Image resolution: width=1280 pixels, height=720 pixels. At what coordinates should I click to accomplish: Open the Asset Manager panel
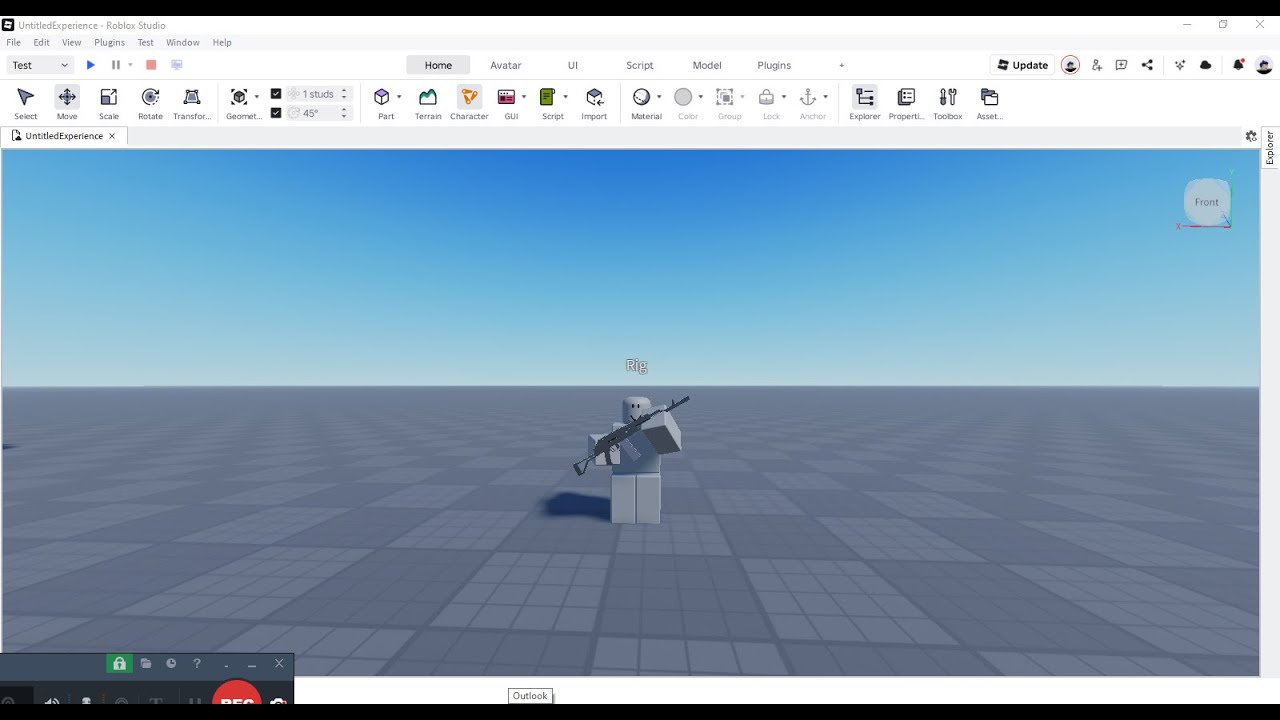point(989,103)
